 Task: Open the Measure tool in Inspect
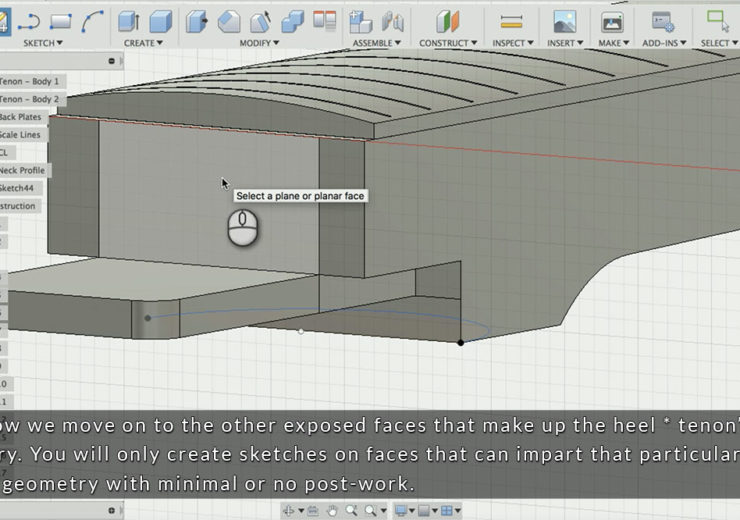click(511, 20)
